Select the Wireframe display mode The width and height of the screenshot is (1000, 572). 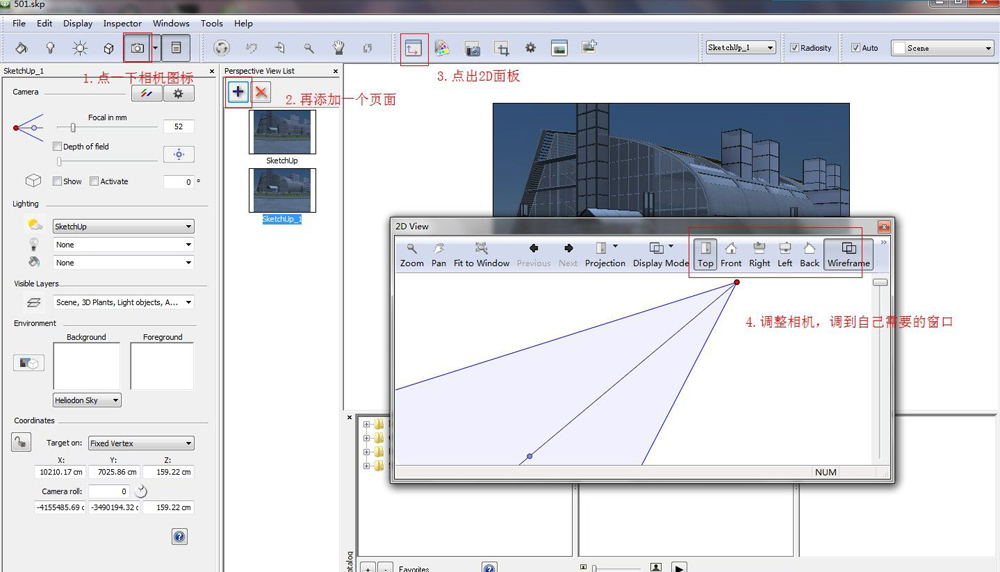click(x=848, y=254)
